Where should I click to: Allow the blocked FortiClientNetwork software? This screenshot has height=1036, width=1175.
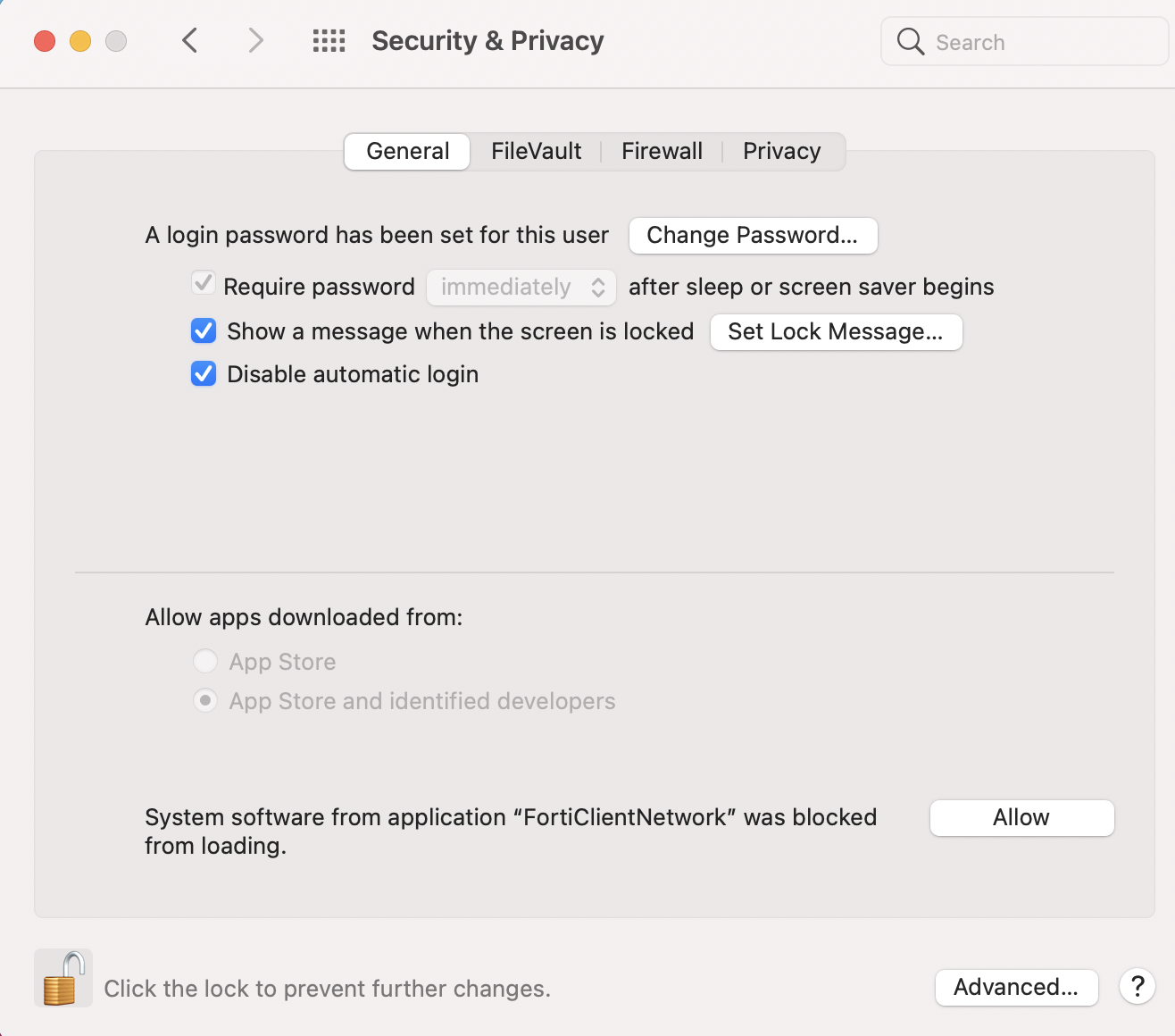[1021, 818]
